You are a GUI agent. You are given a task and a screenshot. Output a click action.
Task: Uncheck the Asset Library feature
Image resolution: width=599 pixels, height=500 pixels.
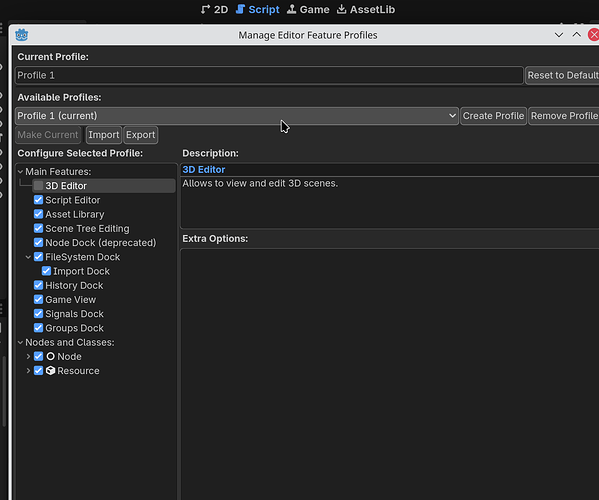click(x=38, y=214)
